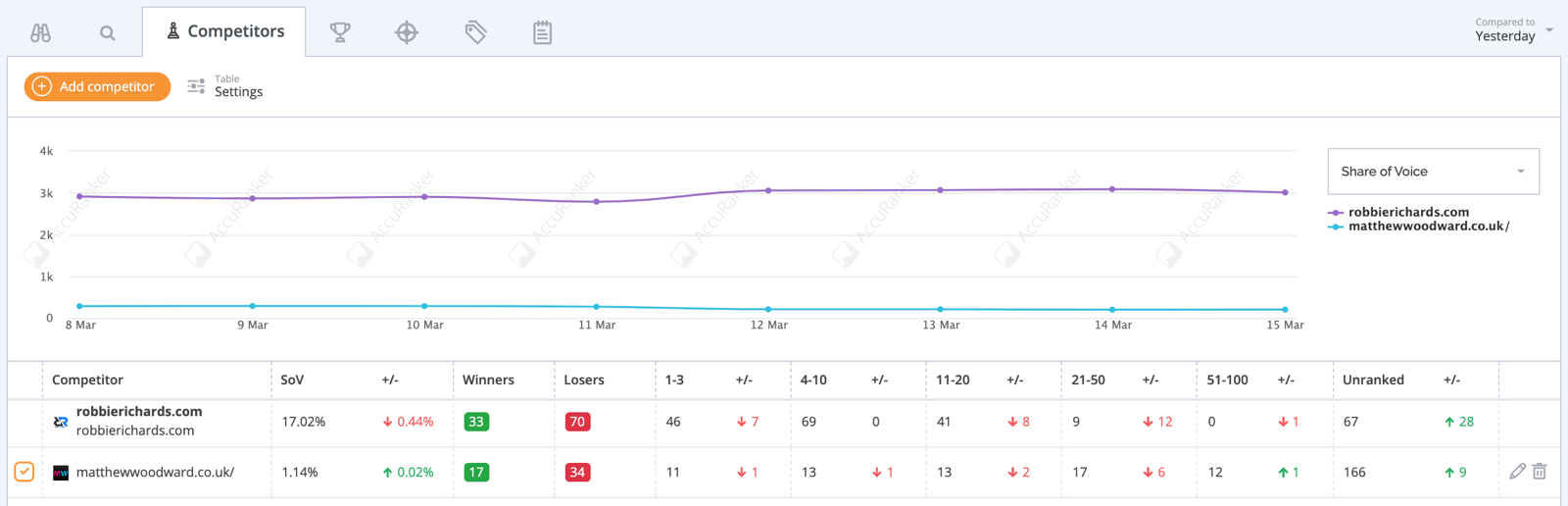
Task: Click the Add competitor button
Action: point(97,86)
